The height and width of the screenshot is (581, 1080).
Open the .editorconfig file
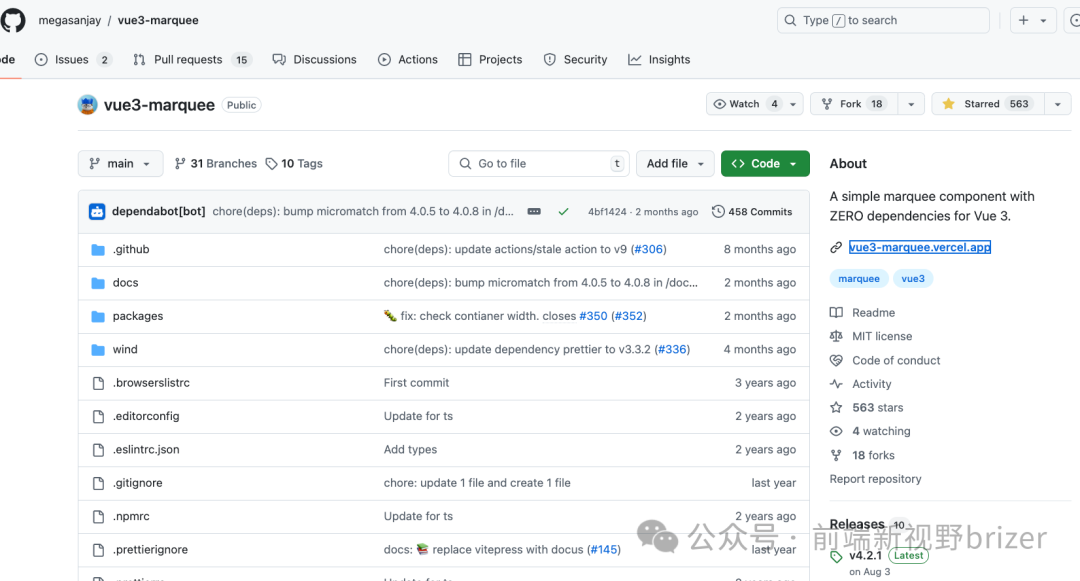pos(146,416)
